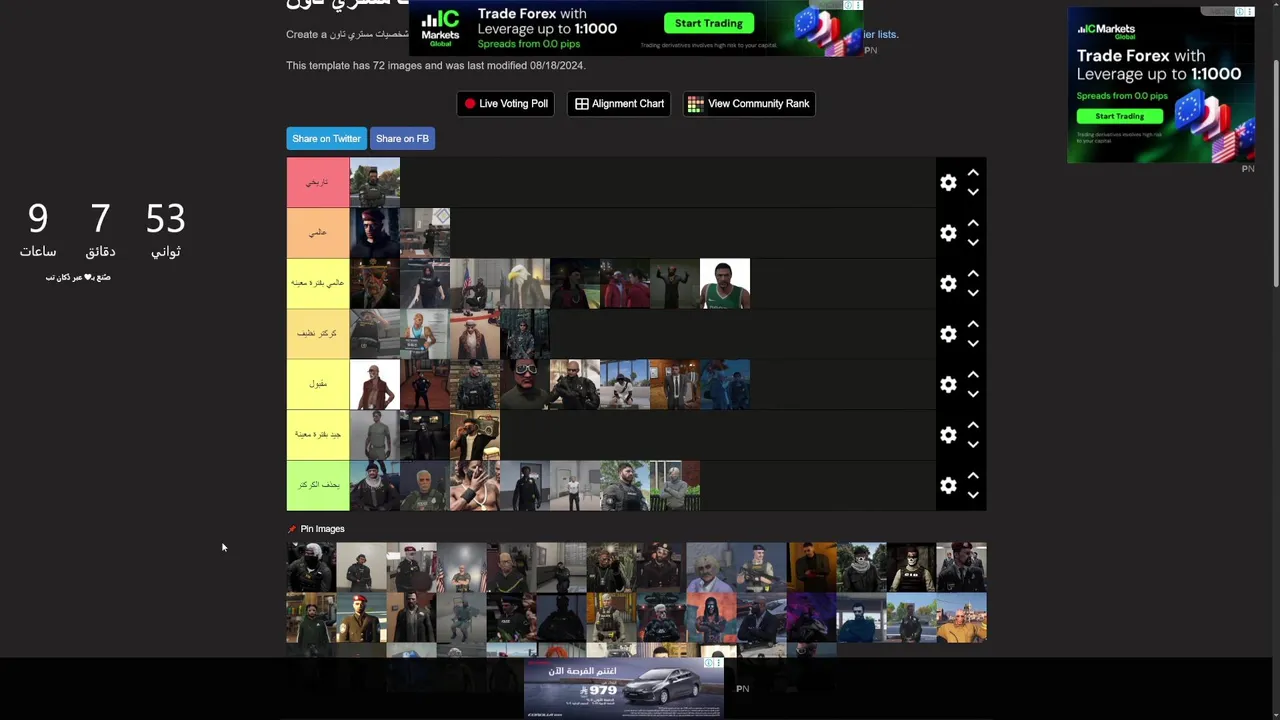The height and width of the screenshot is (720, 1280).
Task: Move the عالمي tier row up
Action: [x=973, y=223]
